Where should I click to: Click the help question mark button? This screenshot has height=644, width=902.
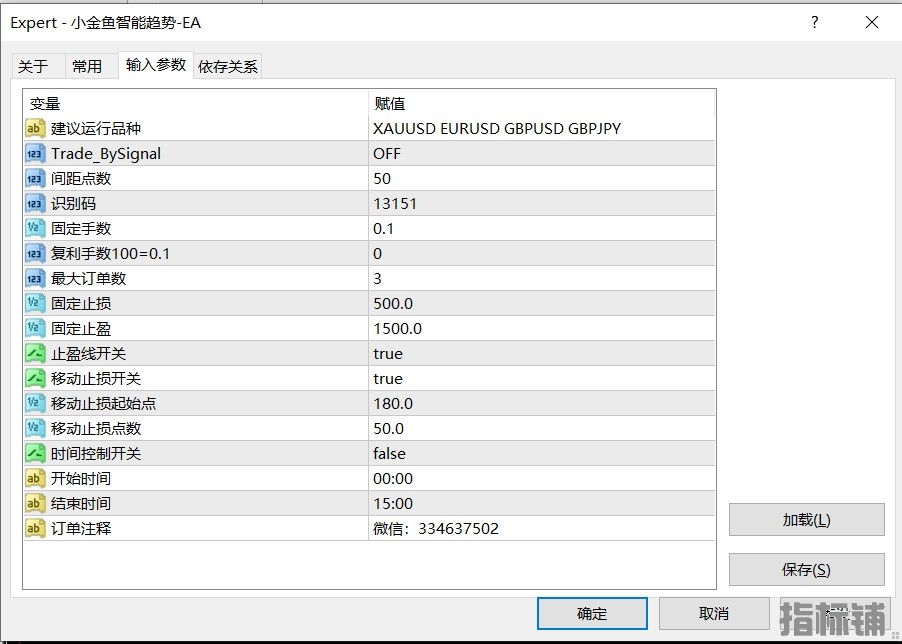(815, 22)
